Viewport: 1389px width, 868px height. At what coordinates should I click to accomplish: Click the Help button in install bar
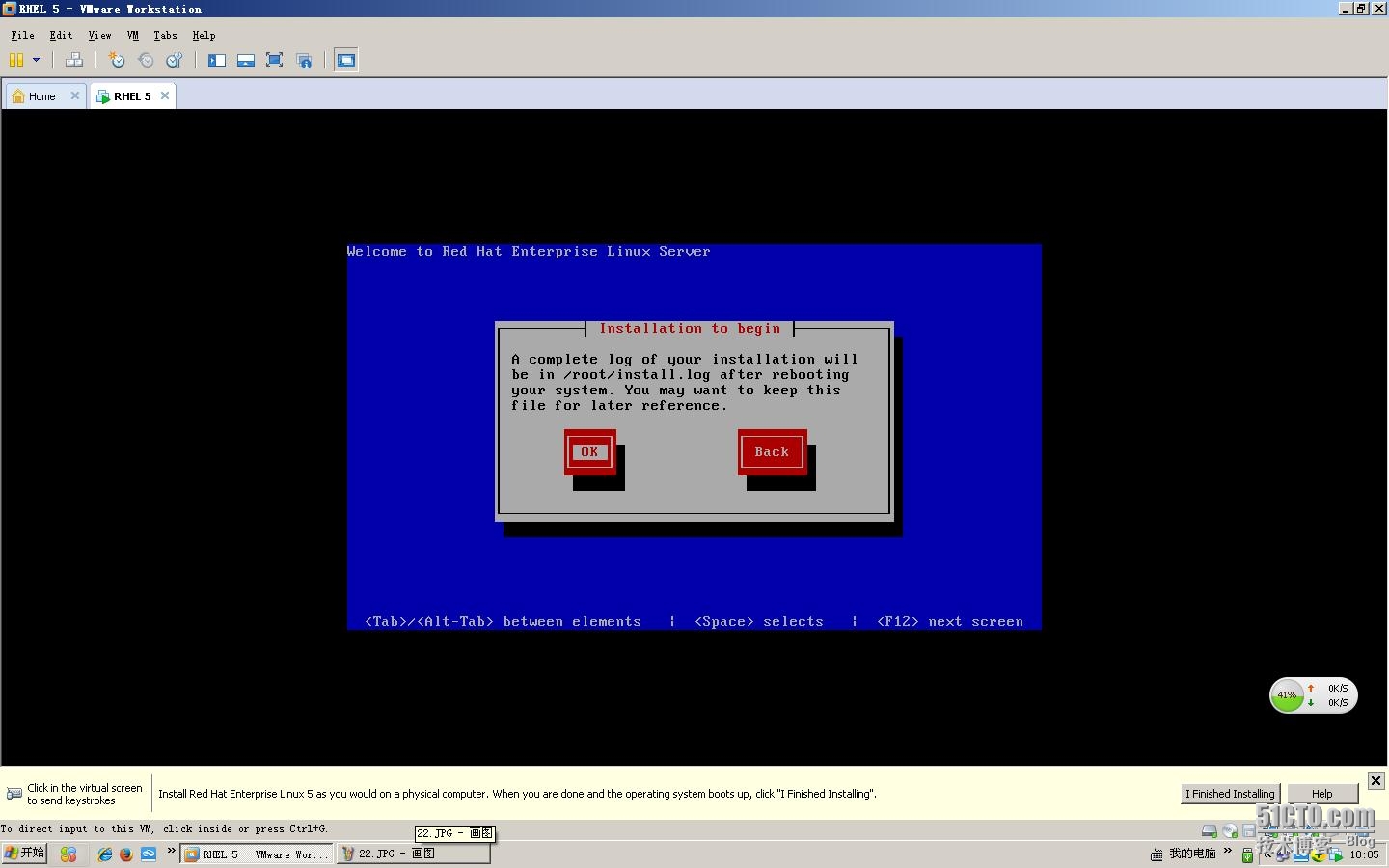point(1322,794)
